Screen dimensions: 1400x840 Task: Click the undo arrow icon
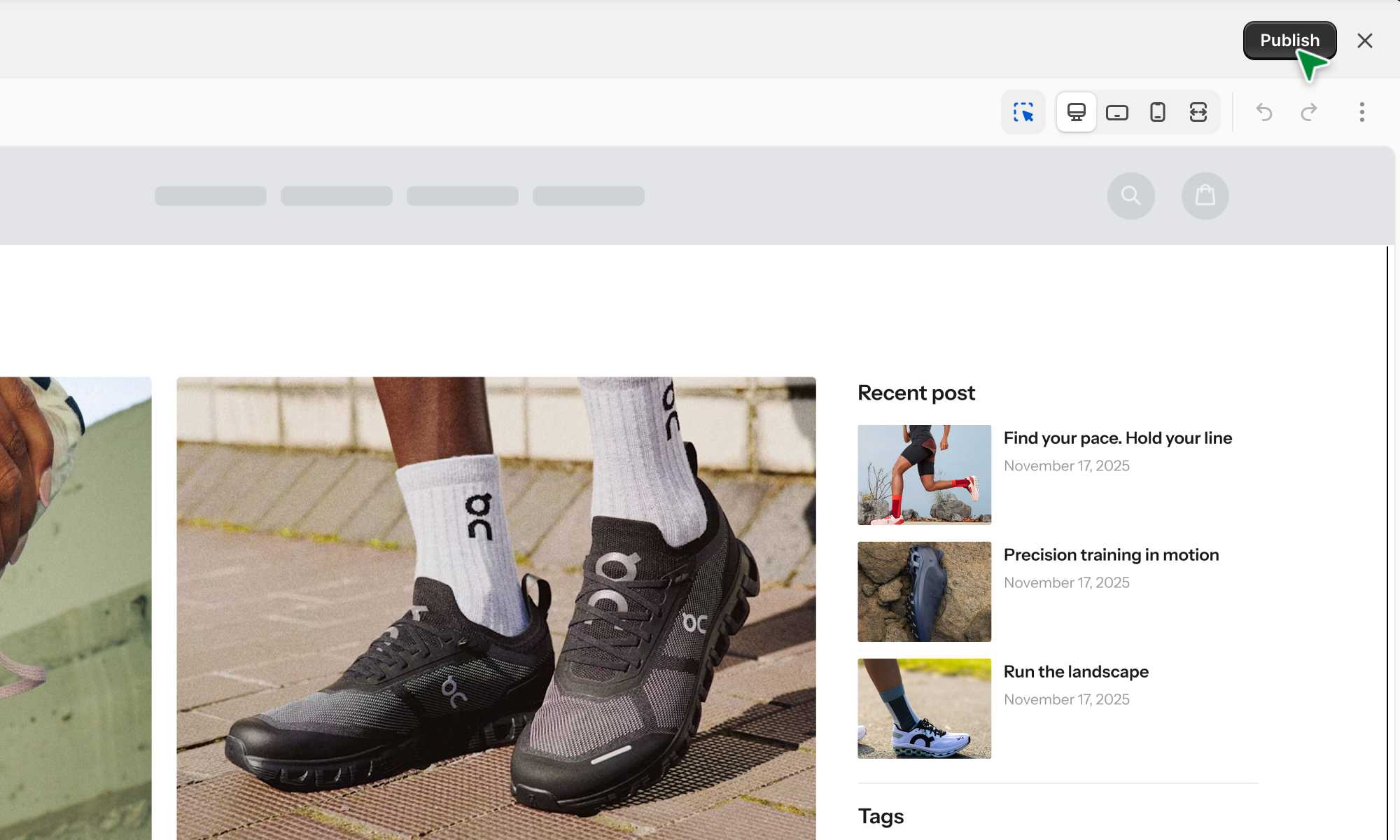pyautogui.click(x=1263, y=112)
